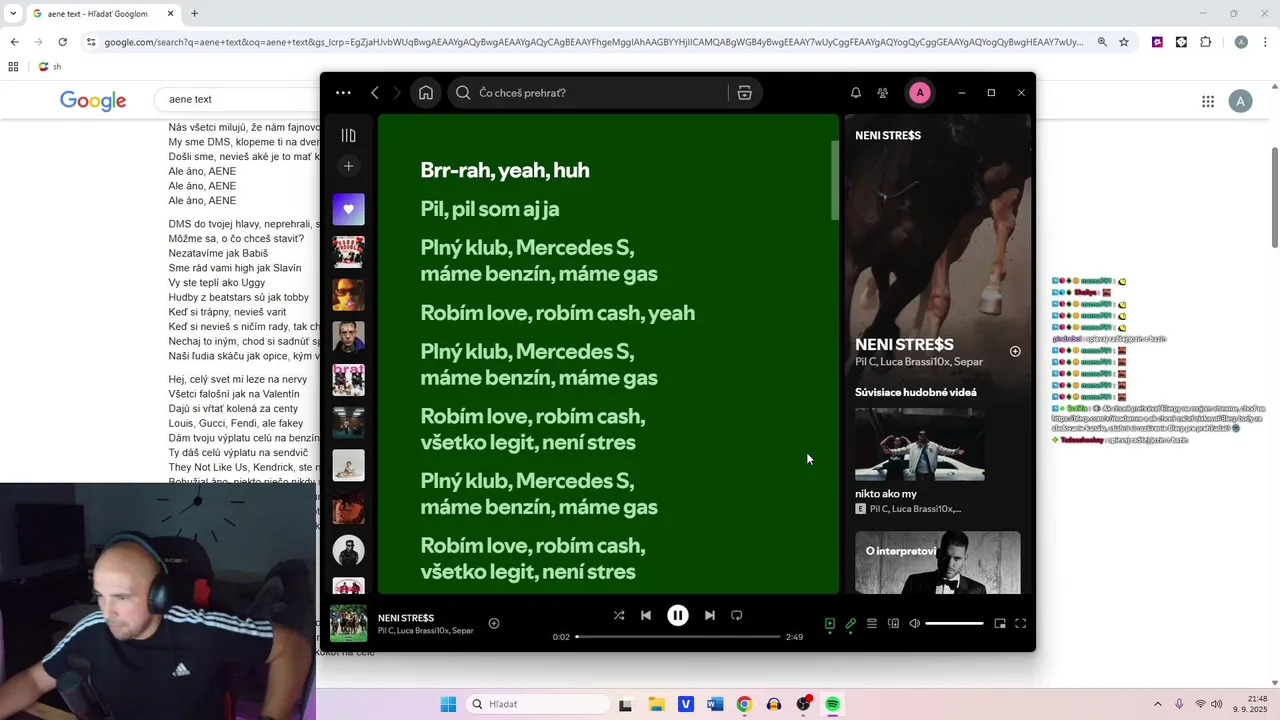Viewport: 1280px width, 720px height.
Task: Create a new playlist with plus icon
Action: tap(348, 166)
